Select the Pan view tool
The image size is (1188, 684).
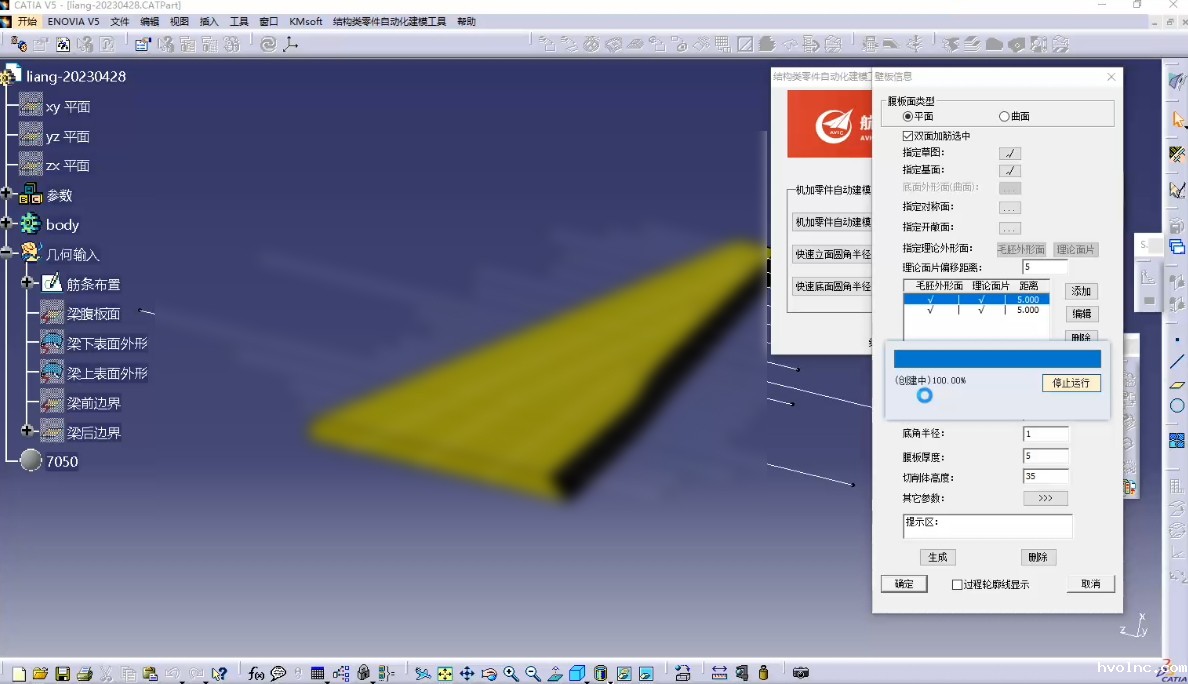click(467, 674)
